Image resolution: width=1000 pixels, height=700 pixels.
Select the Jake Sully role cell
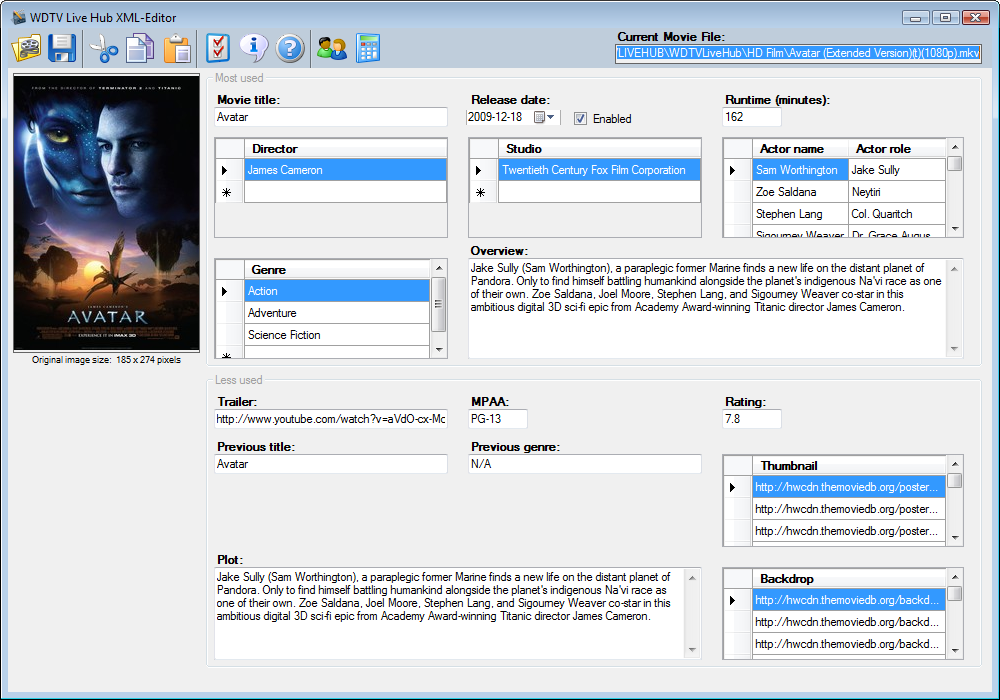coord(897,170)
